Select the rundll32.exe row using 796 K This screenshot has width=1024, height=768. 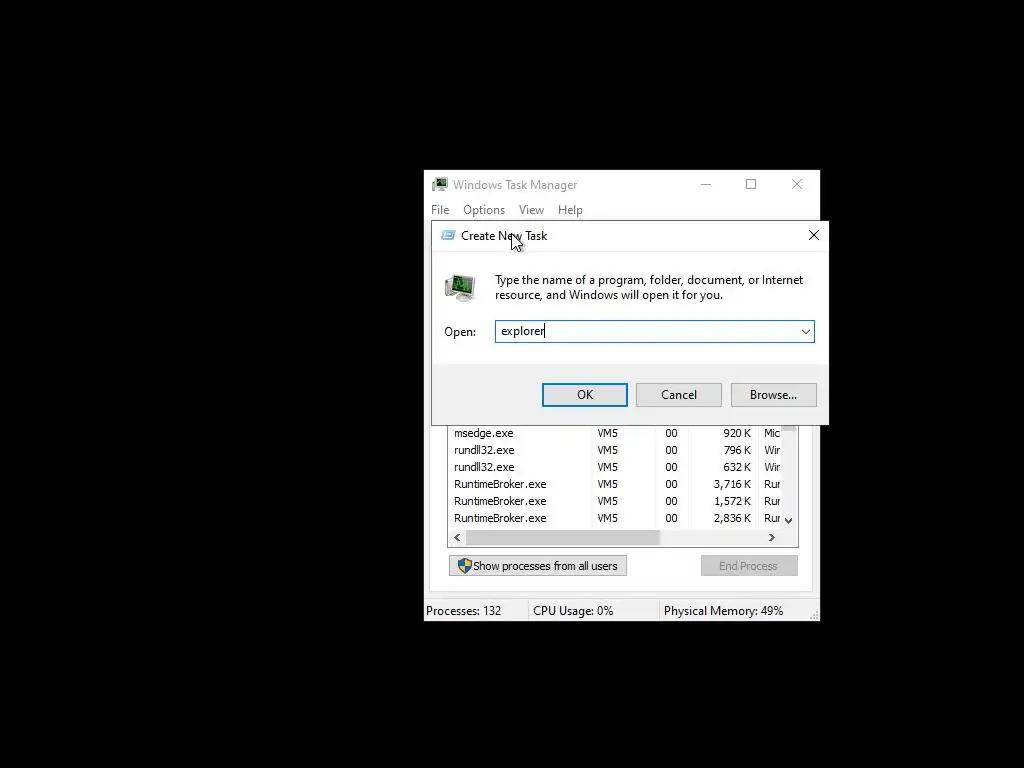click(614, 450)
